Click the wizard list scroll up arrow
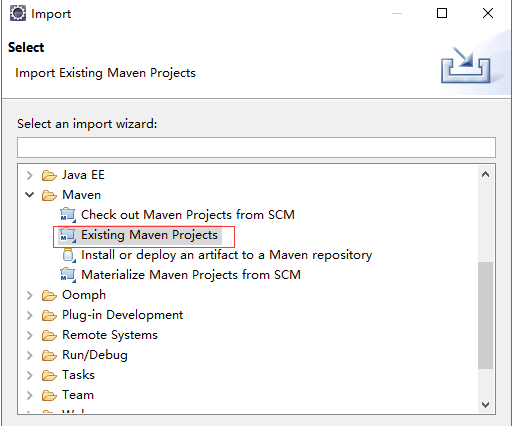 (x=485, y=174)
